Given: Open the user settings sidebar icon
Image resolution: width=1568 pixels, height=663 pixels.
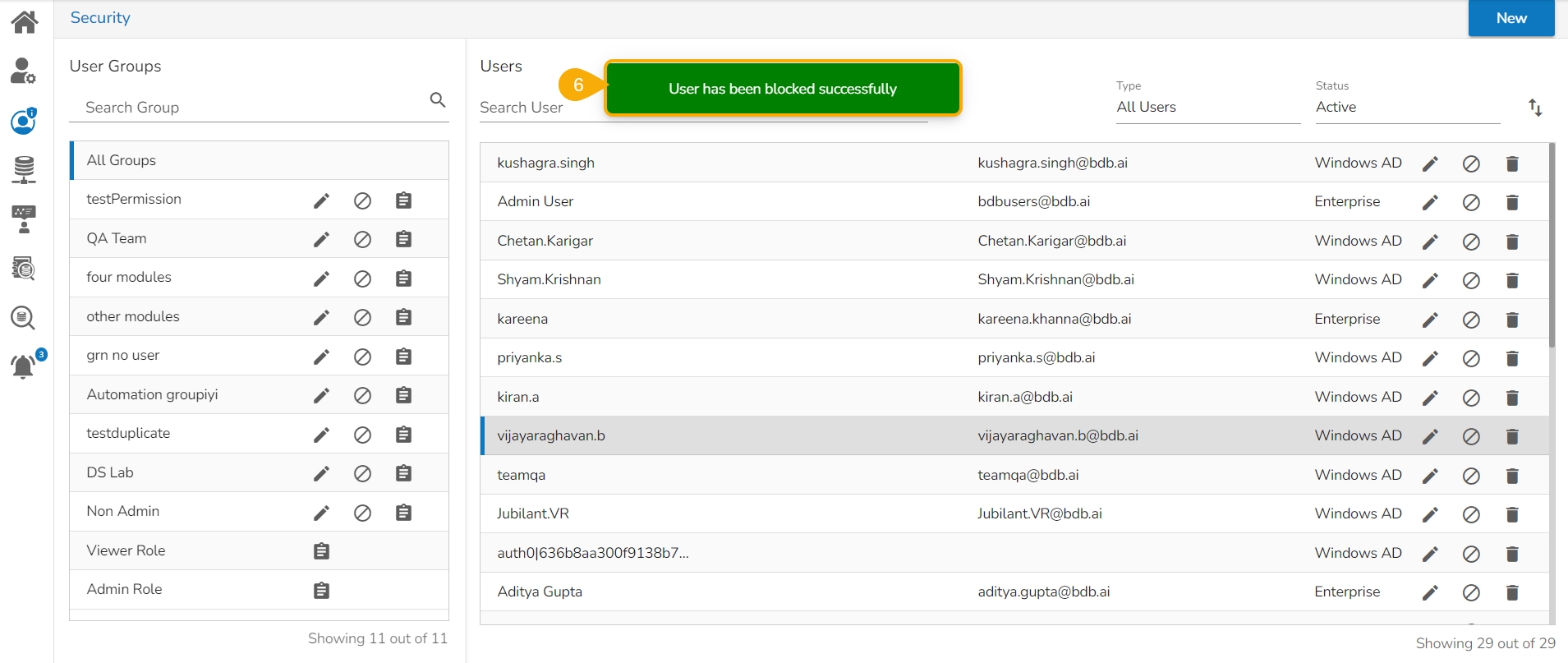Looking at the screenshot, I should coord(23,71).
